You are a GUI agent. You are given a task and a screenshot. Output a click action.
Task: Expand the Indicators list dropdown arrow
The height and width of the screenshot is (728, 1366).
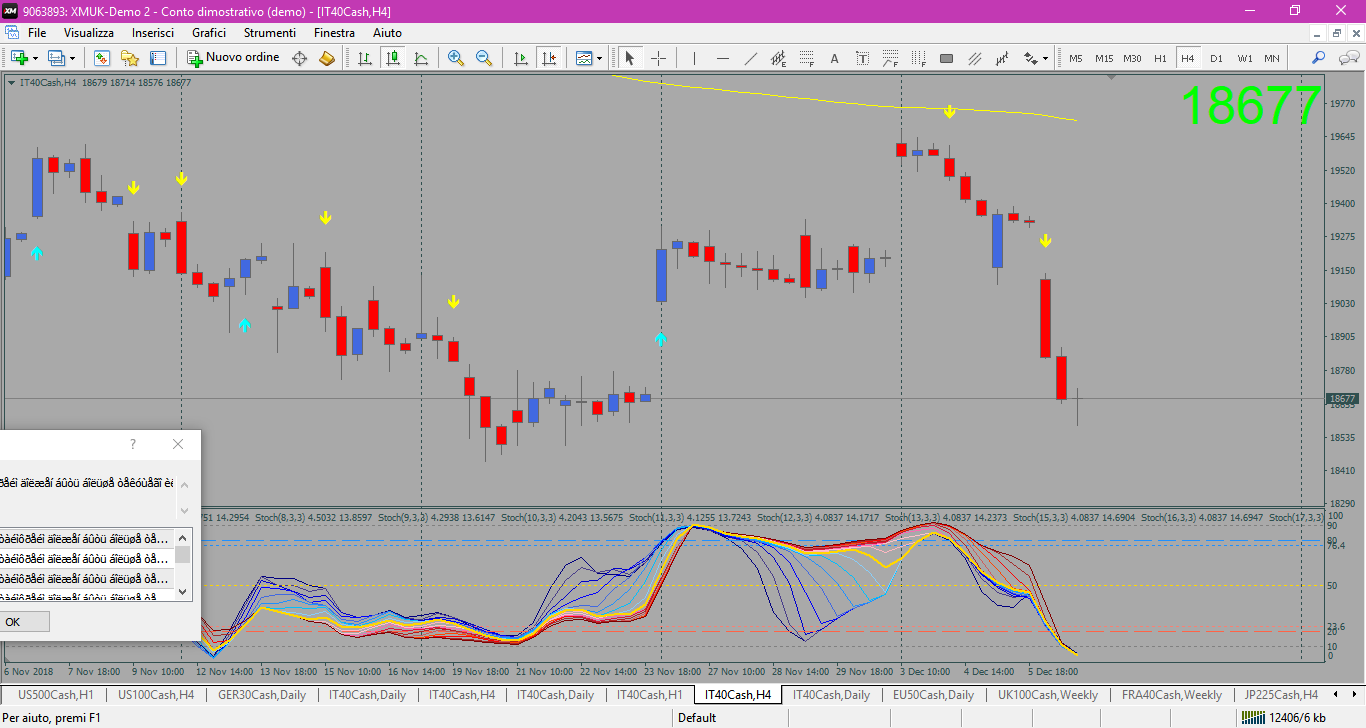(x=600, y=58)
